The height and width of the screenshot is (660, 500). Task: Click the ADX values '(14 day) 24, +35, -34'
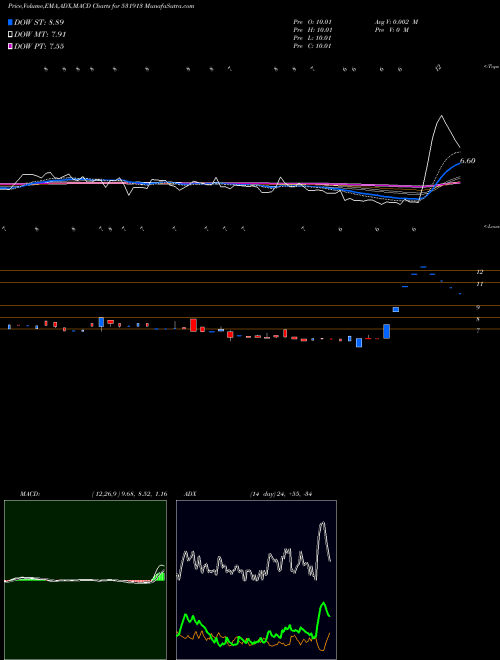click(x=281, y=494)
